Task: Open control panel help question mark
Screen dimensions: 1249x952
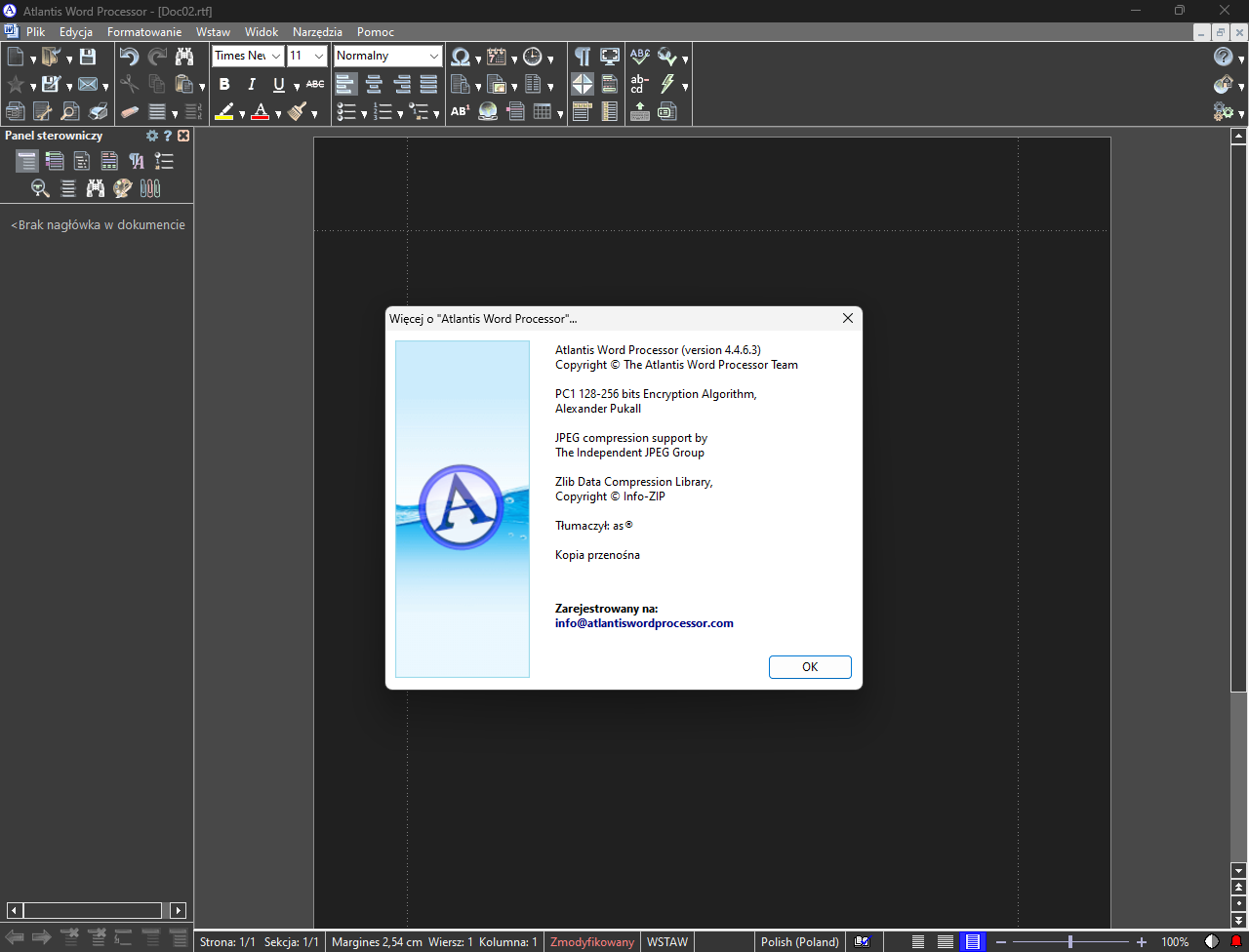Action: tap(168, 136)
